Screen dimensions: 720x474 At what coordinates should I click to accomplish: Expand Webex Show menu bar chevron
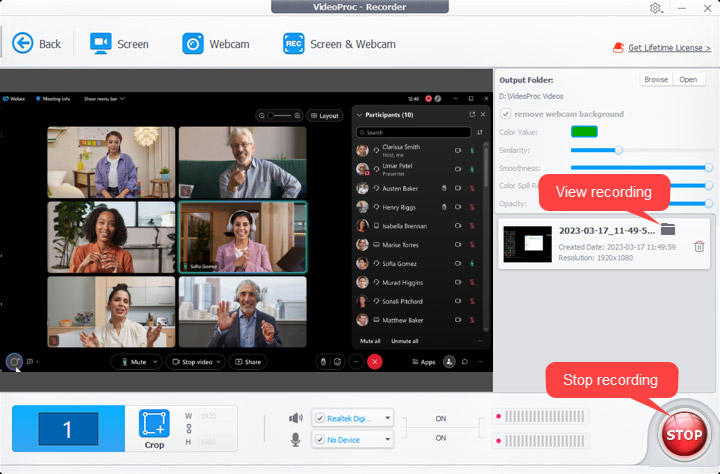pos(122,99)
